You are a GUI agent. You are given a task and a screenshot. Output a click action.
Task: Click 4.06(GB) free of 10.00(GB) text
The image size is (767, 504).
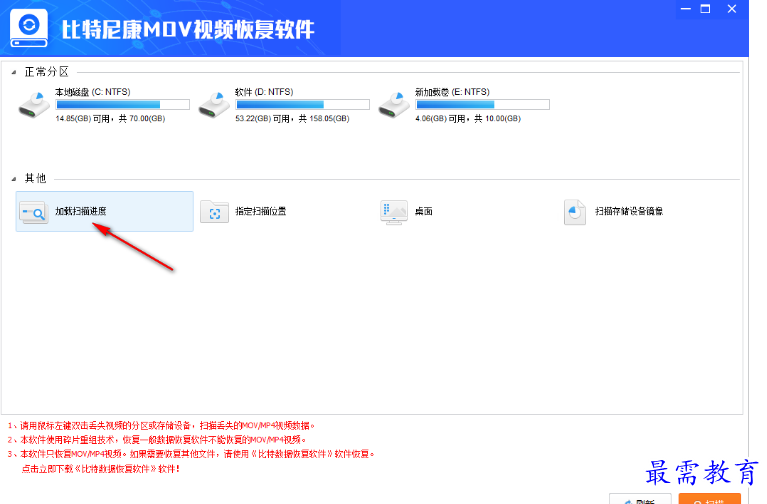tap(468, 118)
